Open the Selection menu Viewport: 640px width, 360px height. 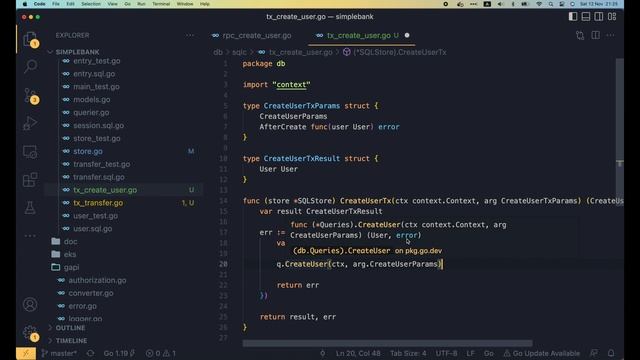[x=91, y=4]
